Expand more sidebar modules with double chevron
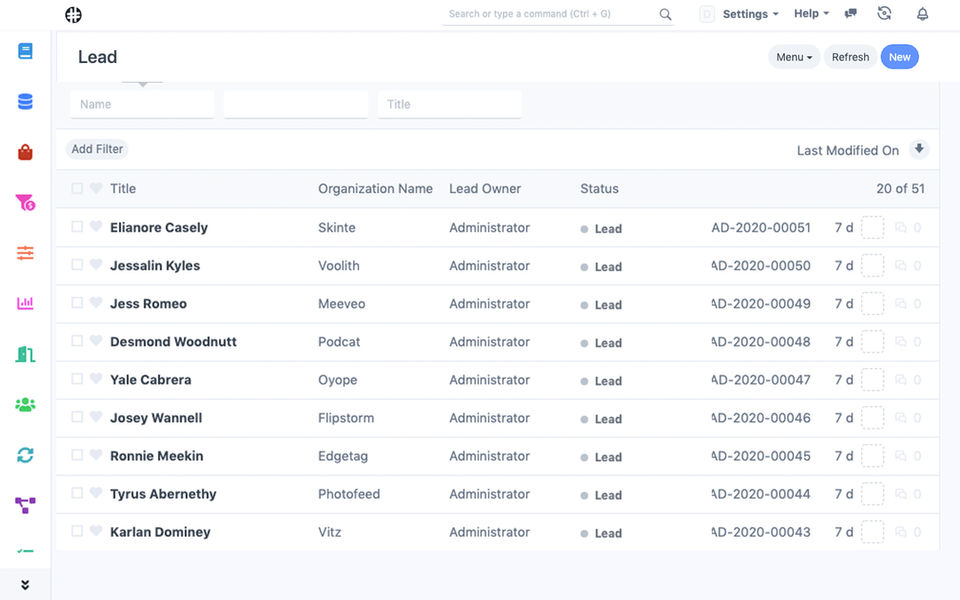960x600 pixels. point(25,585)
